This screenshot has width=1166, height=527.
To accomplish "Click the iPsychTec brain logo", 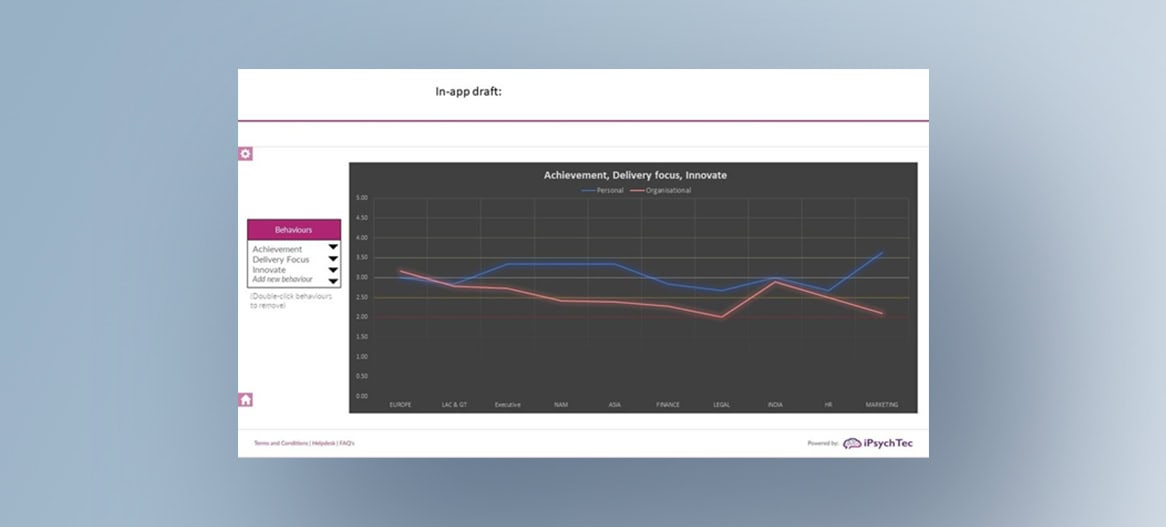I will (852, 443).
